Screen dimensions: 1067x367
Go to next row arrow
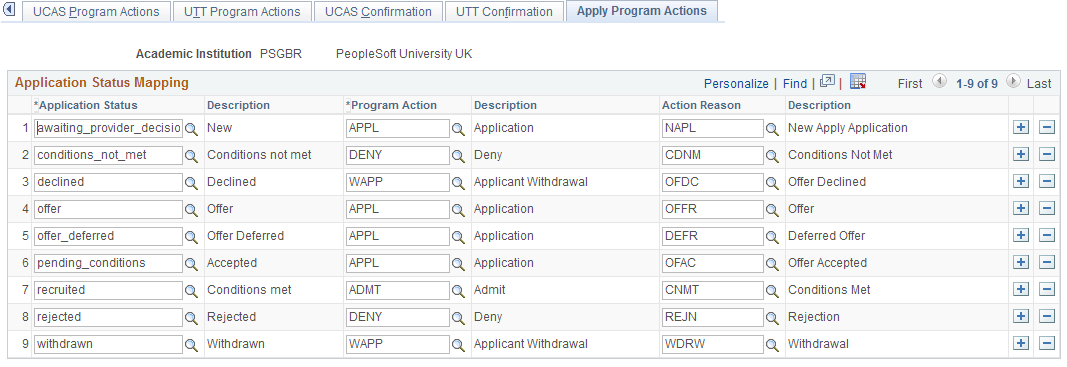(1013, 81)
